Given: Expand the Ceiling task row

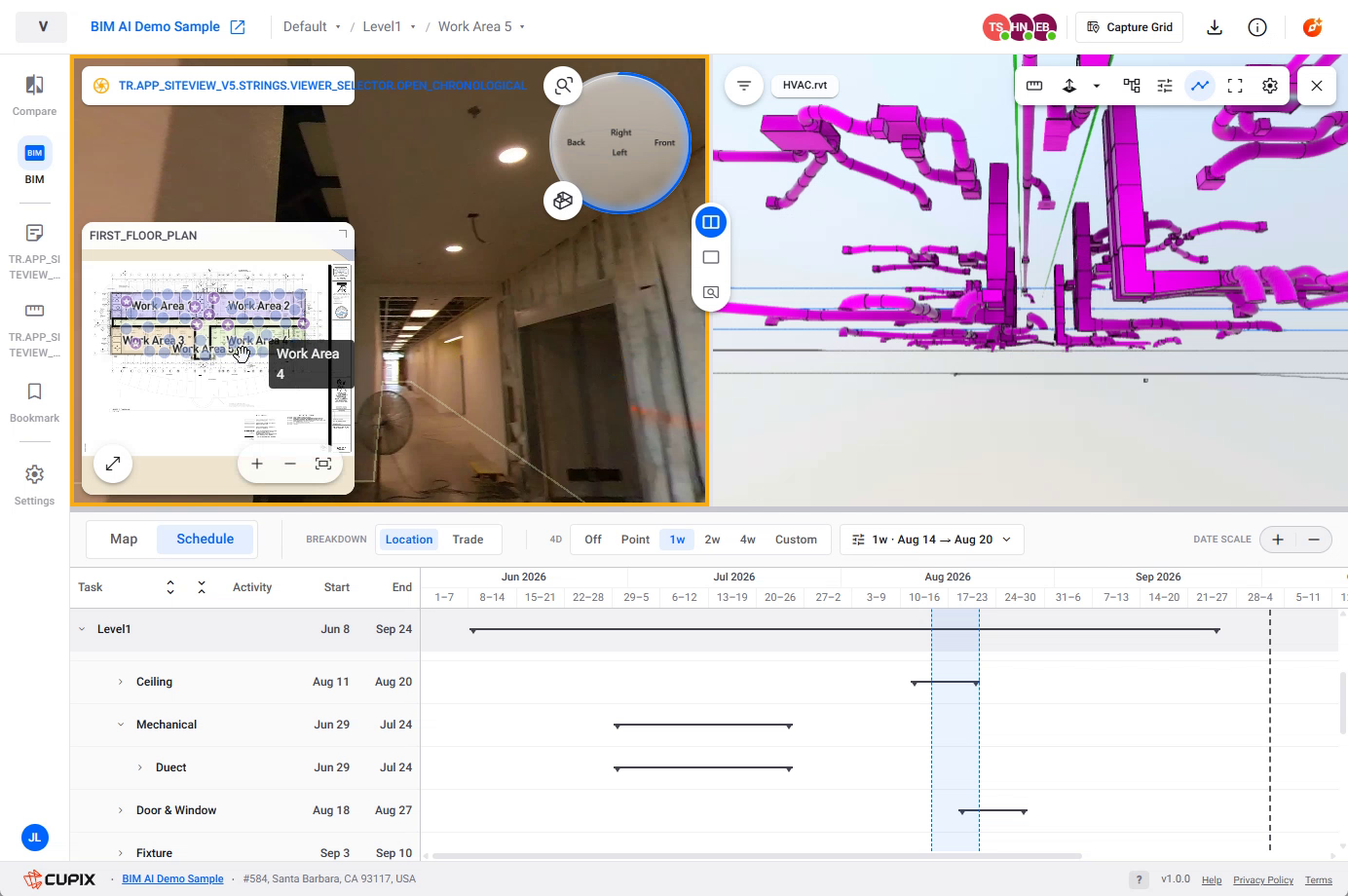Looking at the screenshot, I should pyautogui.click(x=121, y=682).
